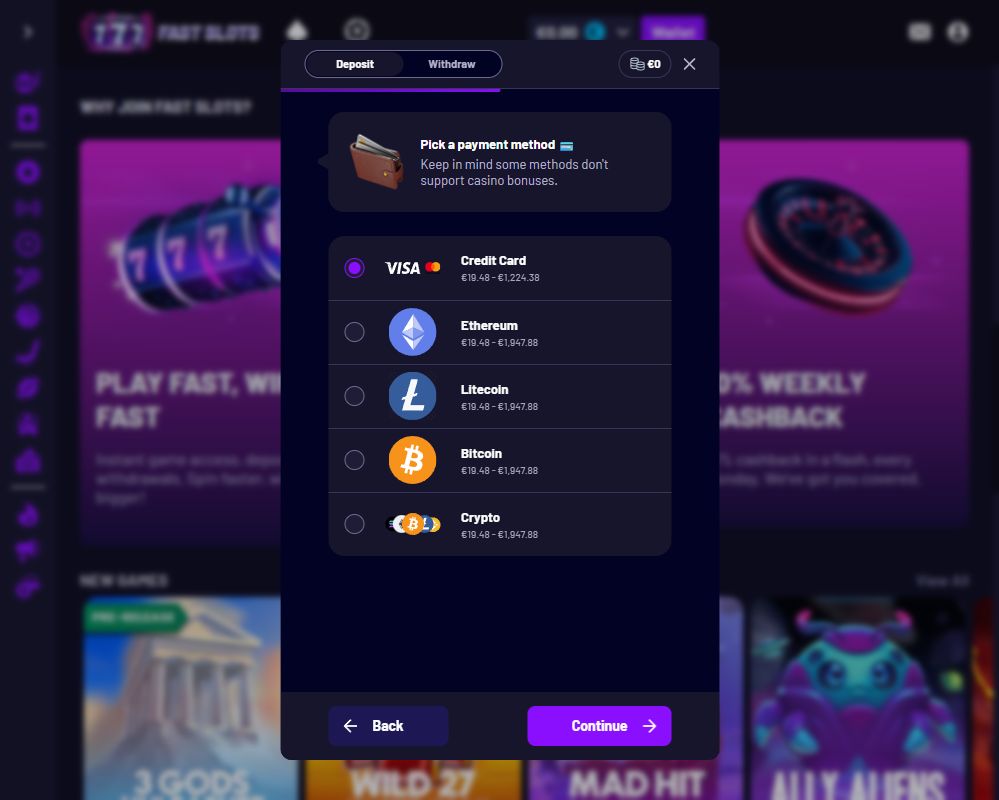The width and height of the screenshot is (999, 800).
Task: Select the generic Crypto radio option
Action: pyautogui.click(x=354, y=524)
